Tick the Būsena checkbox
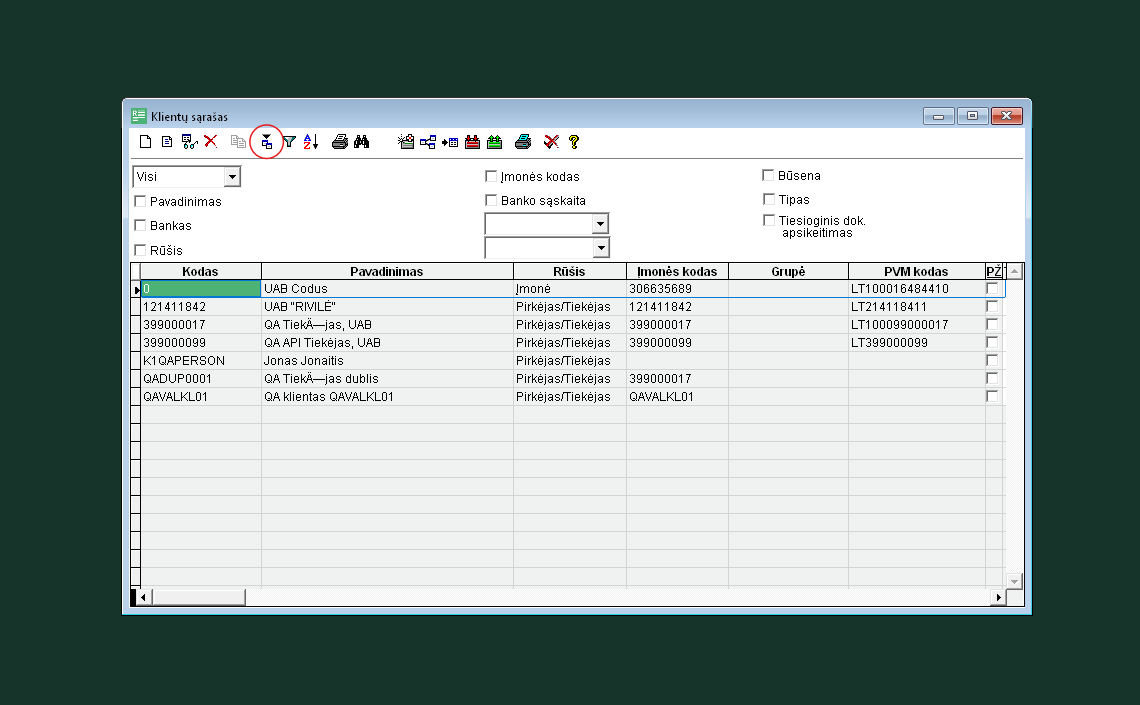The height and width of the screenshot is (705, 1140). pos(768,175)
